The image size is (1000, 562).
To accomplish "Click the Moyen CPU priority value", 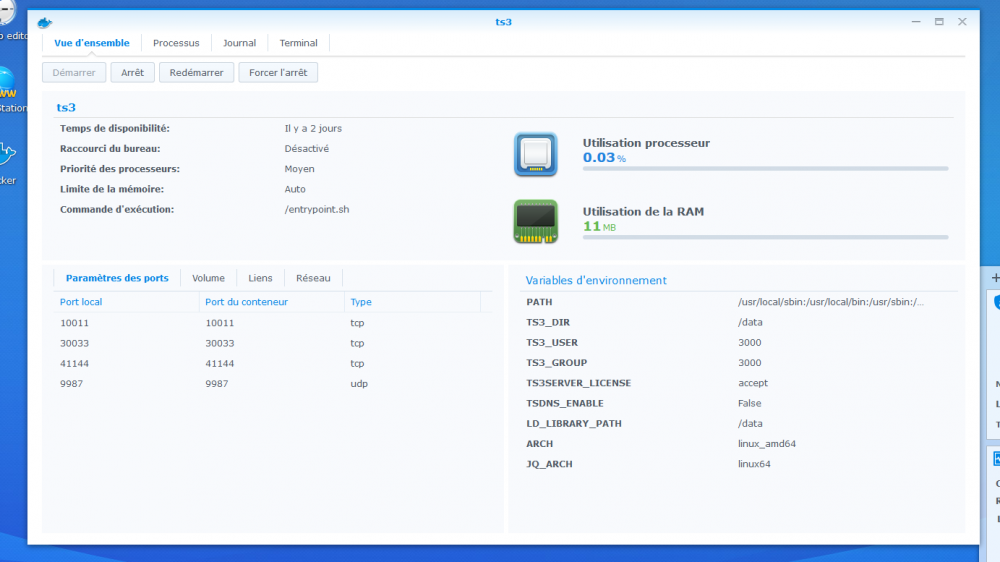I will (x=299, y=169).
